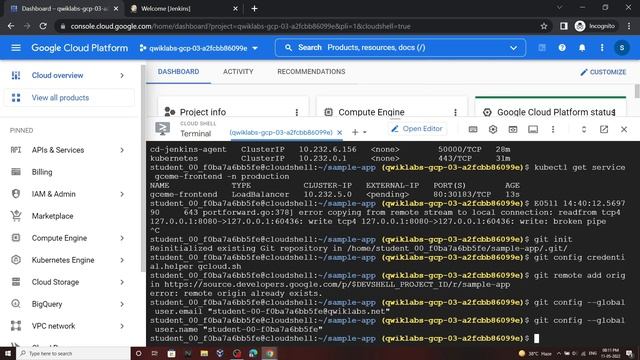Click the IAM & Admin shield icon
The height and width of the screenshot is (360, 640).
pos(16,194)
